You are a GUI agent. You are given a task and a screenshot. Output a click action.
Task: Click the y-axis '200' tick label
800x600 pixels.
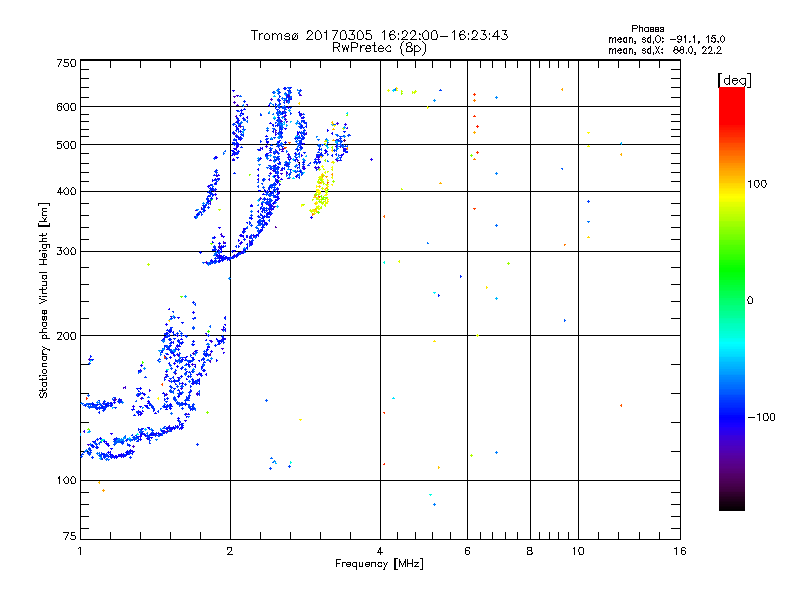(x=66, y=336)
